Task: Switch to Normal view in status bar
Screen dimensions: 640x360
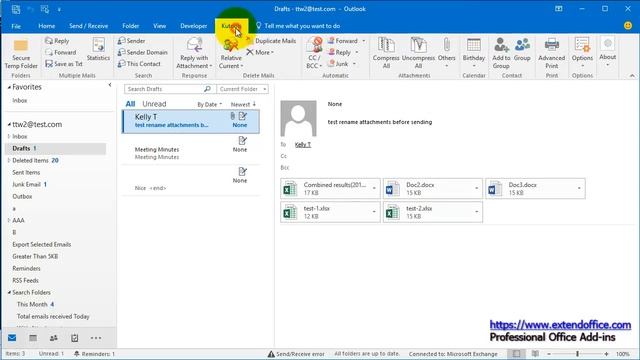Action: click(516, 354)
